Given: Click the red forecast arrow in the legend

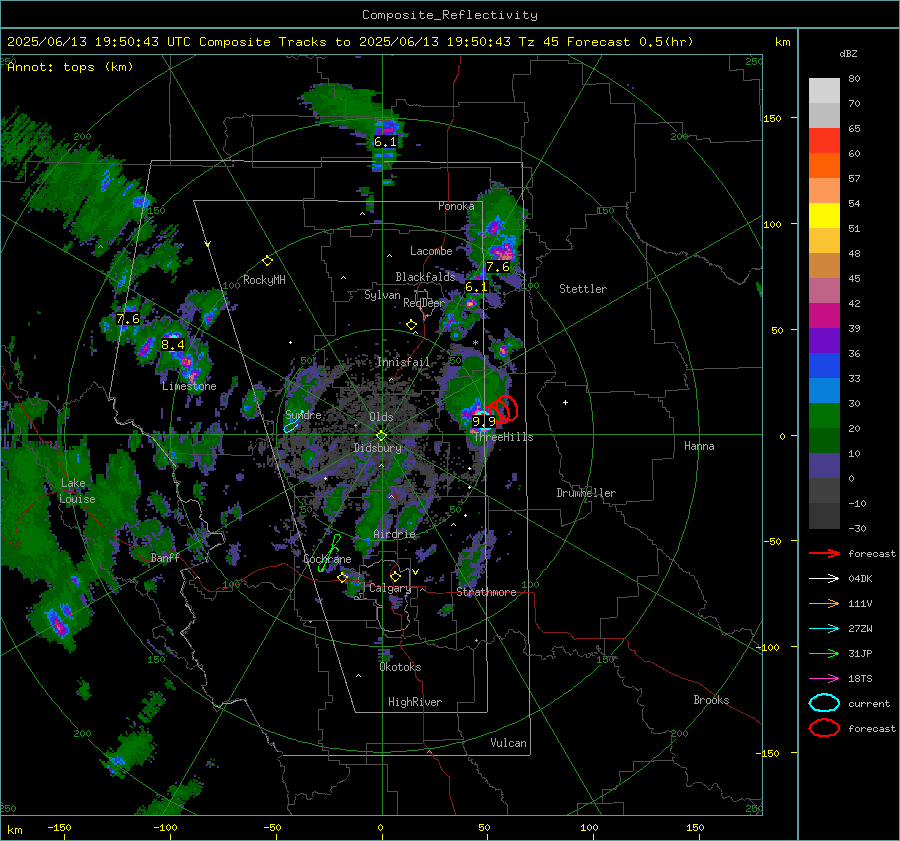Looking at the screenshot, I should (824, 553).
